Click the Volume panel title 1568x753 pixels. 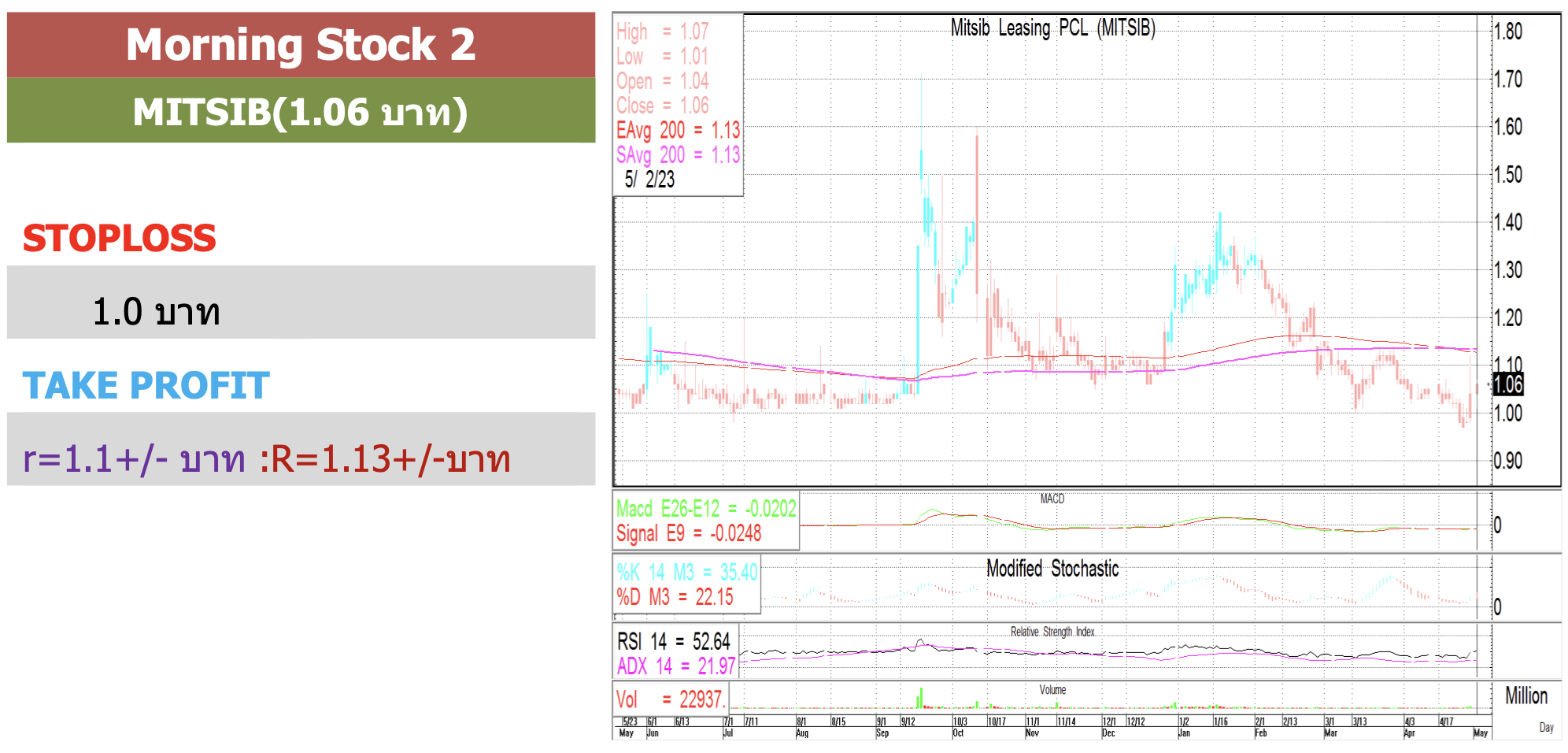coord(1052,690)
